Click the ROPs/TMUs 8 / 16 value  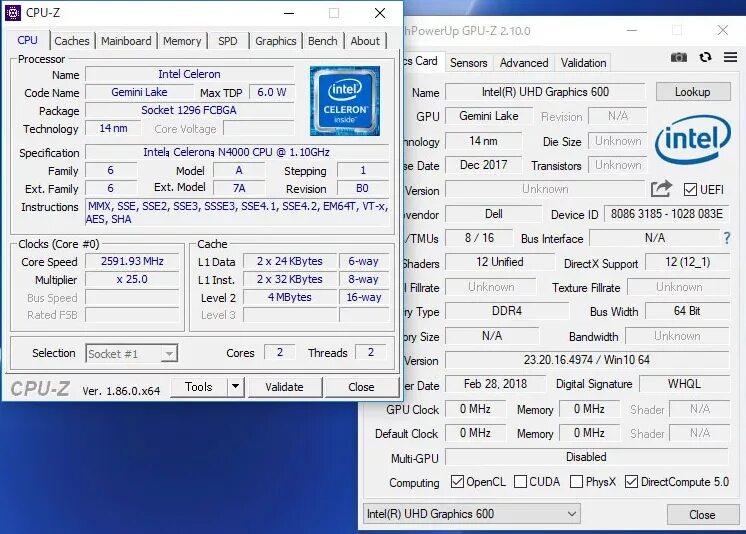[x=479, y=238]
